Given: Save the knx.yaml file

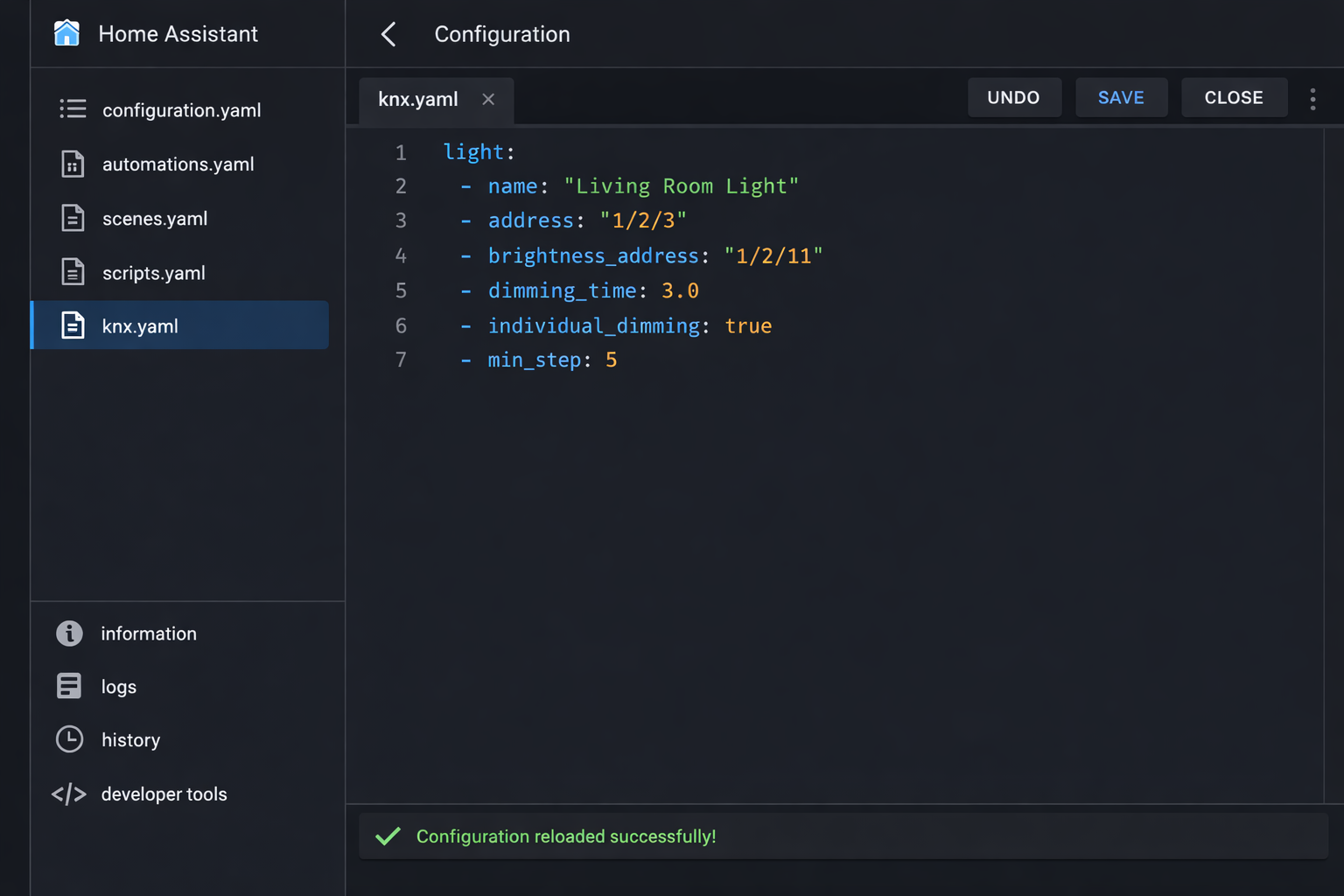Looking at the screenshot, I should tap(1121, 97).
